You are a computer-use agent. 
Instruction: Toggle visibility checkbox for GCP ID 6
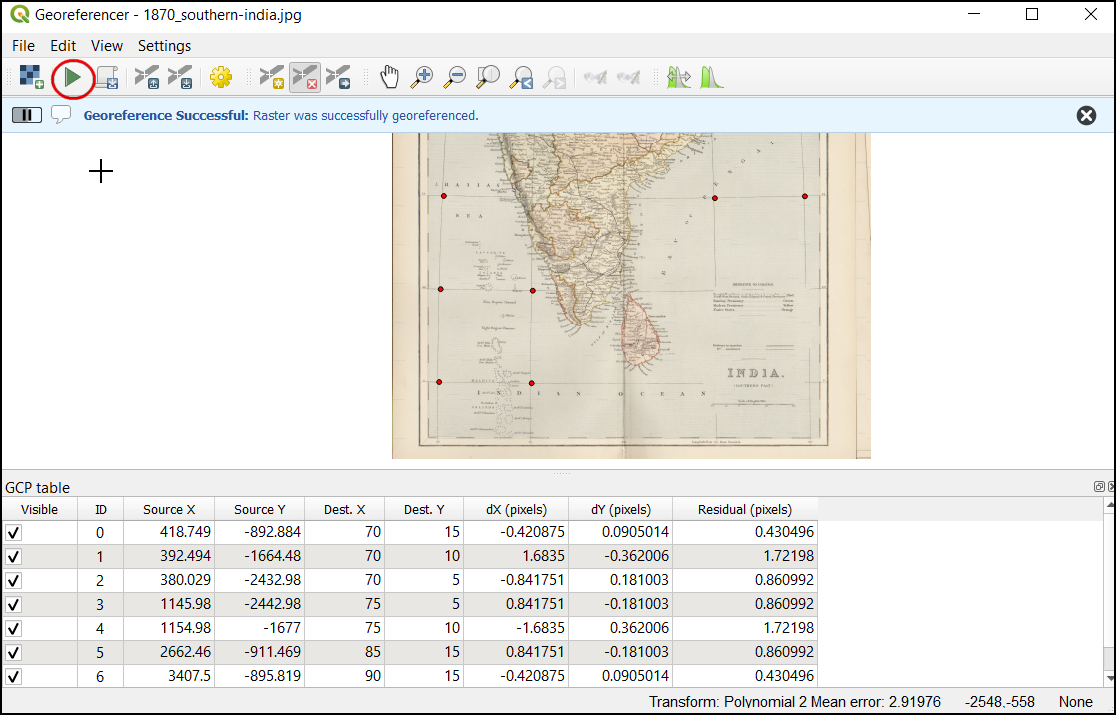click(14, 676)
